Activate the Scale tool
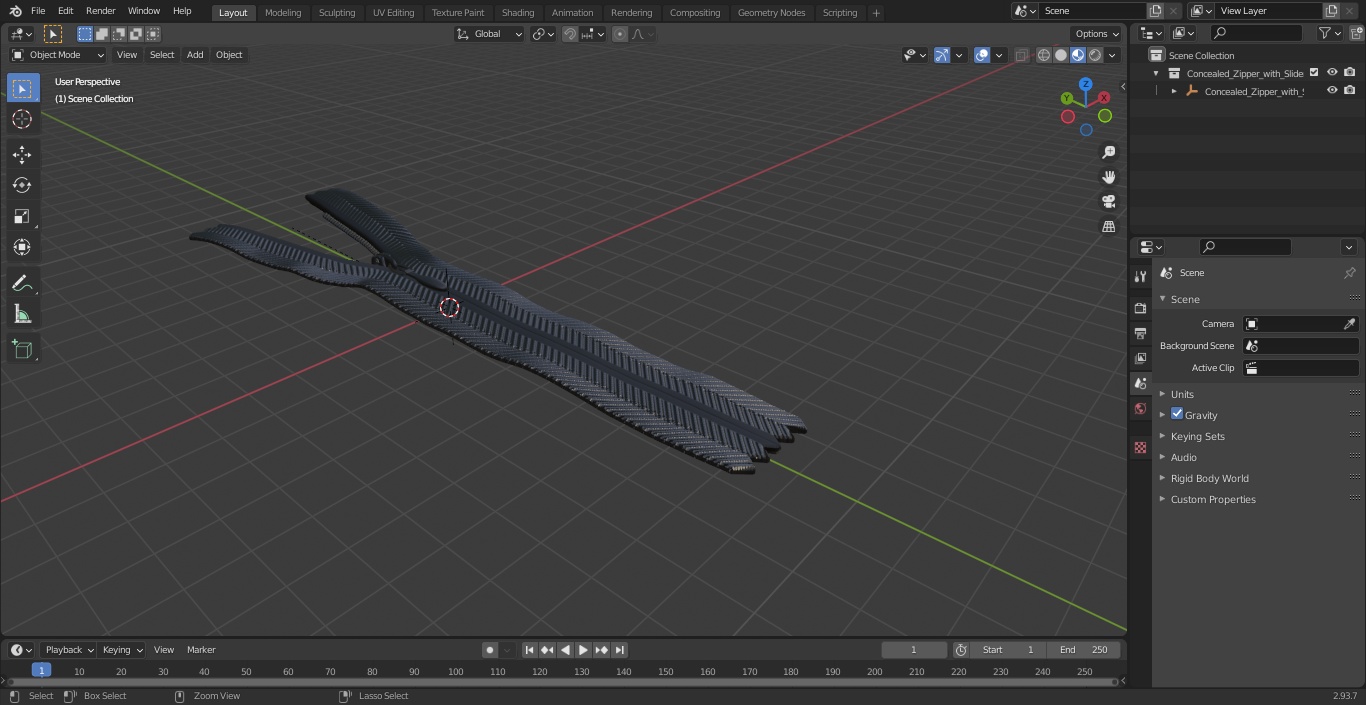 tap(22, 216)
